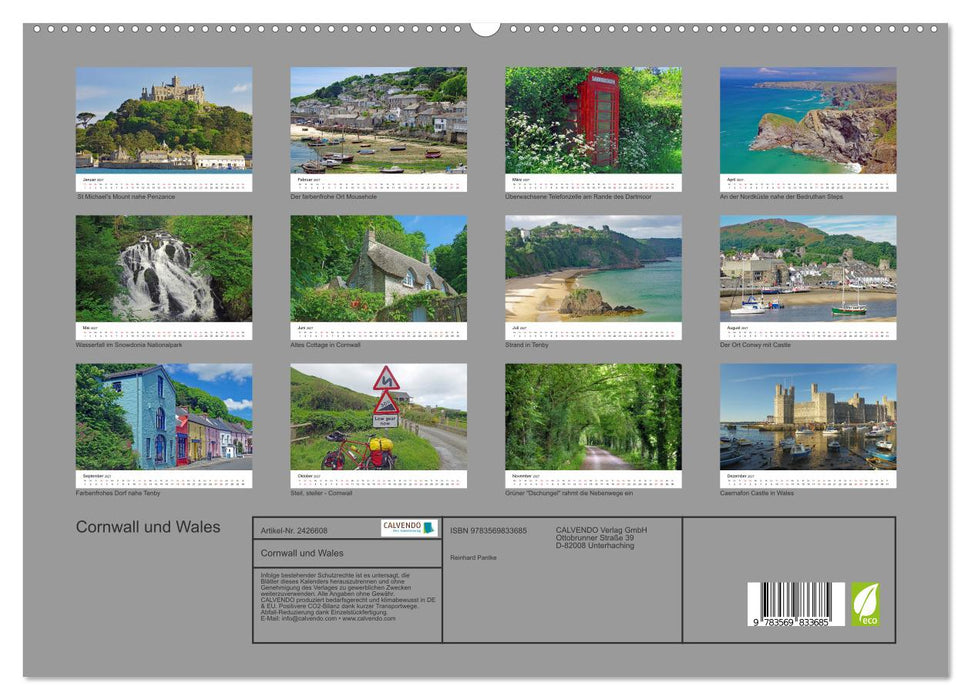Click the Tenby beach photo

(x=593, y=268)
